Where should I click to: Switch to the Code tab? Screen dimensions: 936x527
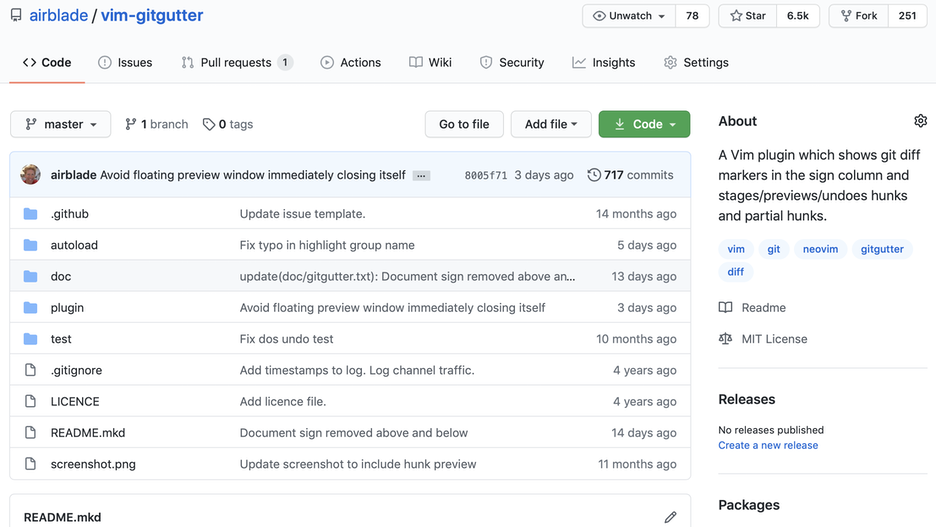click(x=47, y=63)
